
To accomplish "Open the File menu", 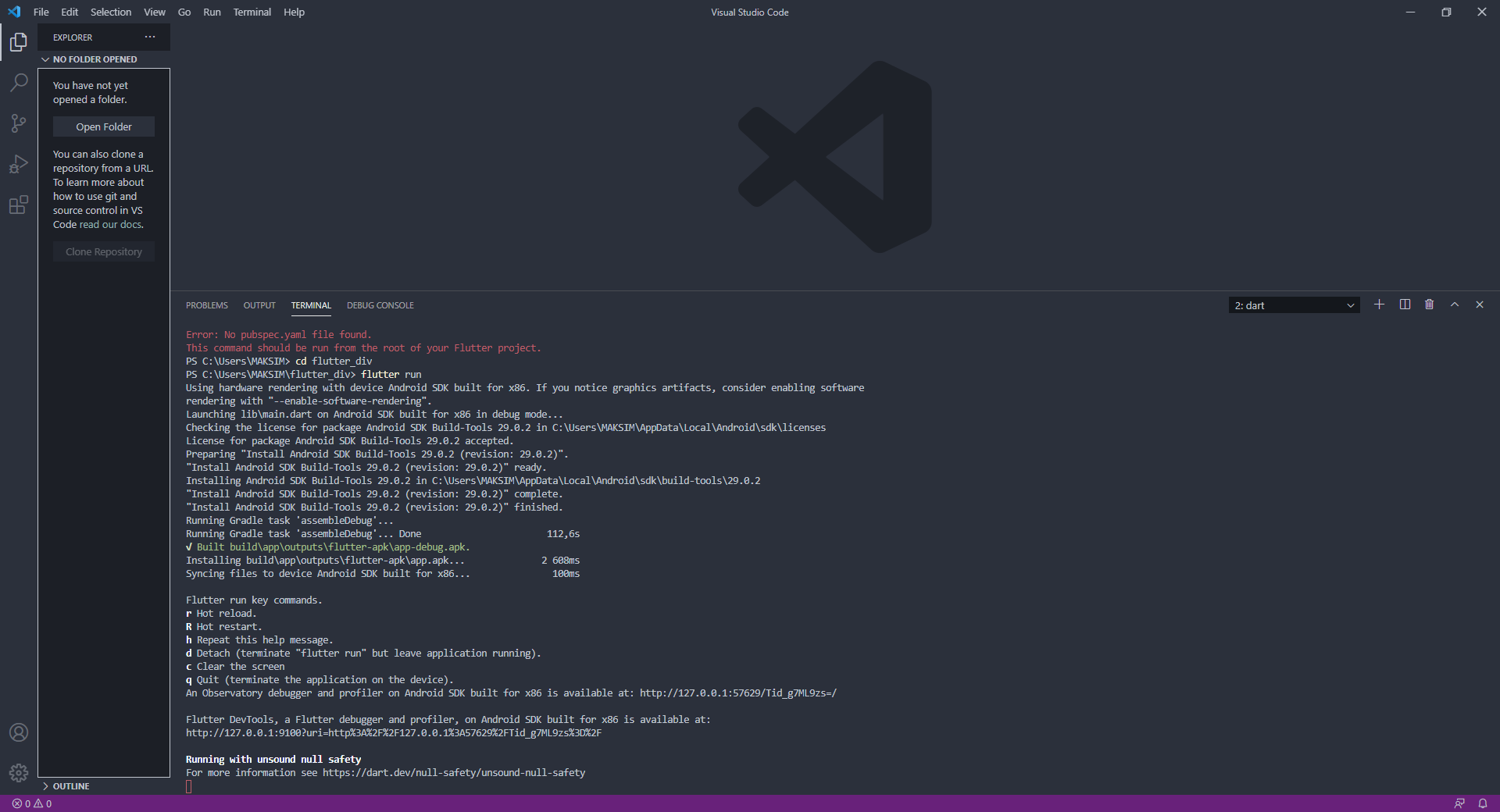I will click(41, 12).
